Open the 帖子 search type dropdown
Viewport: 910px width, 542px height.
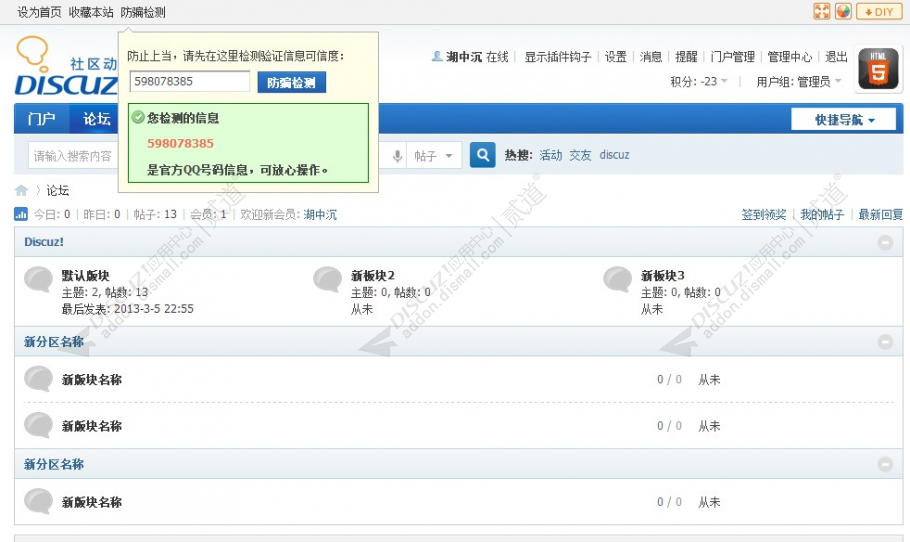coord(434,156)
